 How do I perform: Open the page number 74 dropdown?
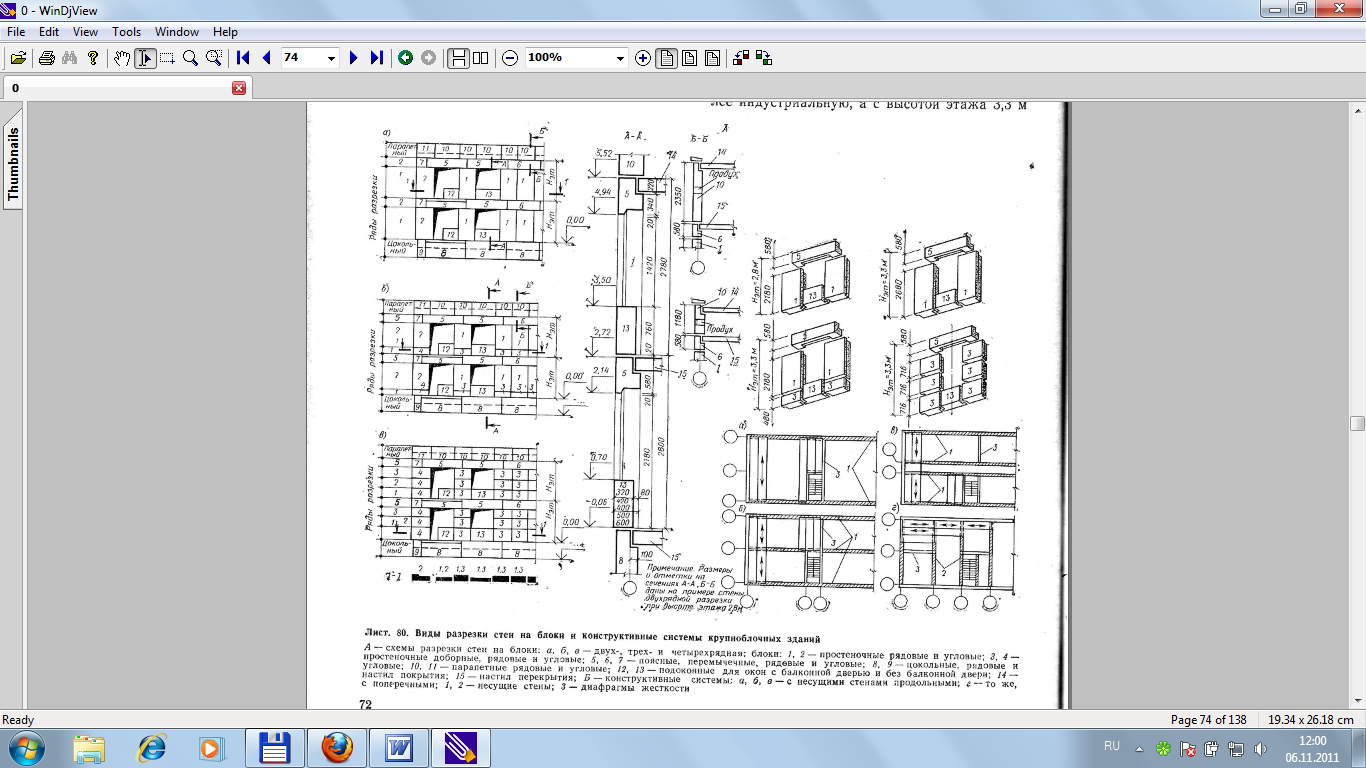click(332, 58)
